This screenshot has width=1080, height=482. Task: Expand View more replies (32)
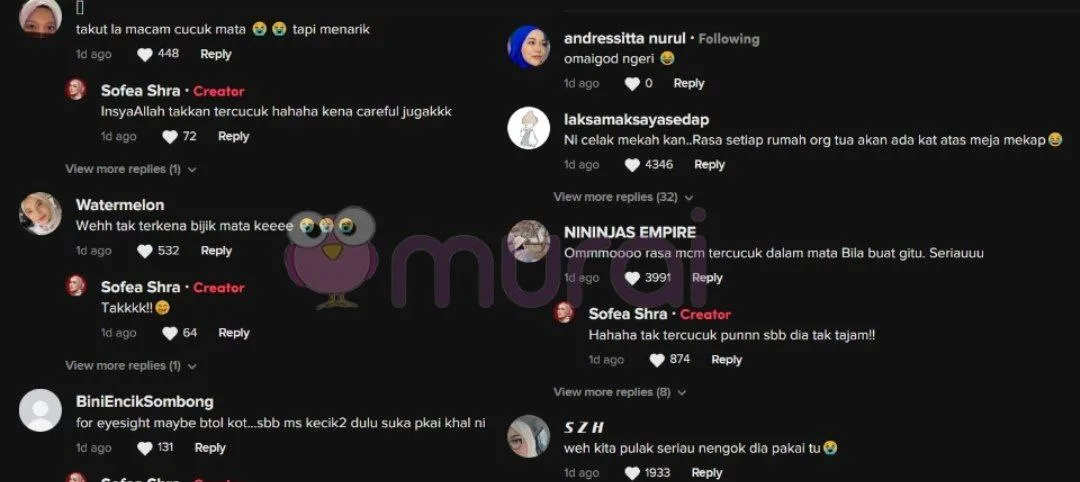pyautogui.click(x=623, y=197)
